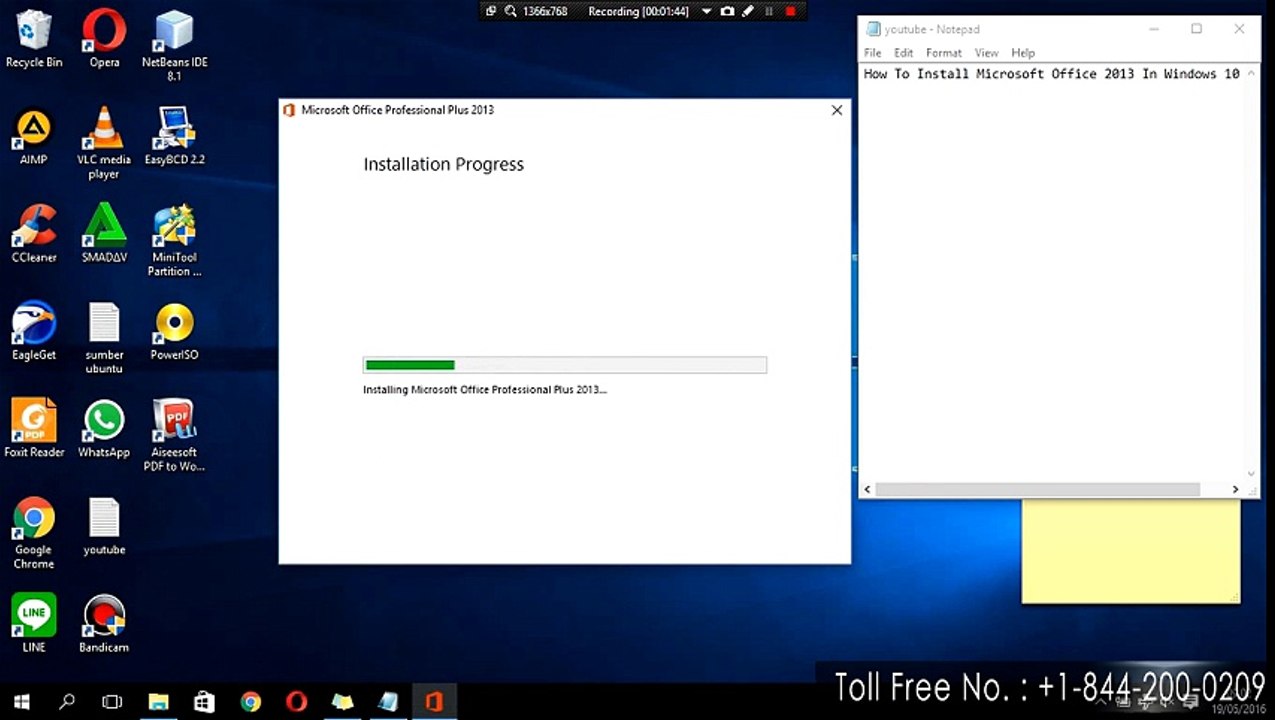Image resolution: width=1275 pixels, height=720 pixels.
Task: Open WhatsApp desktop shortcut
Action: coord(104,429)
